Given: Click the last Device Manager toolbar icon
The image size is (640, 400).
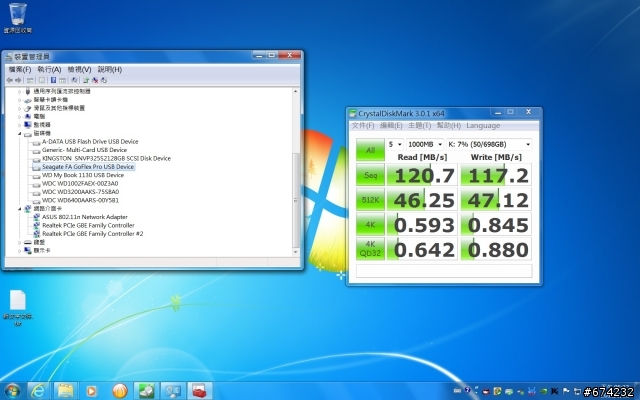Looking at the screenshot, I should (104, 80).
